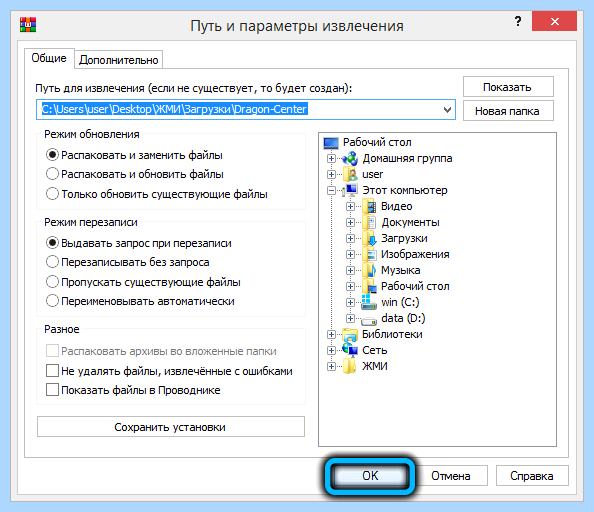Click the Новая папка button
This screenshot has height=512, width=594.
508,111
